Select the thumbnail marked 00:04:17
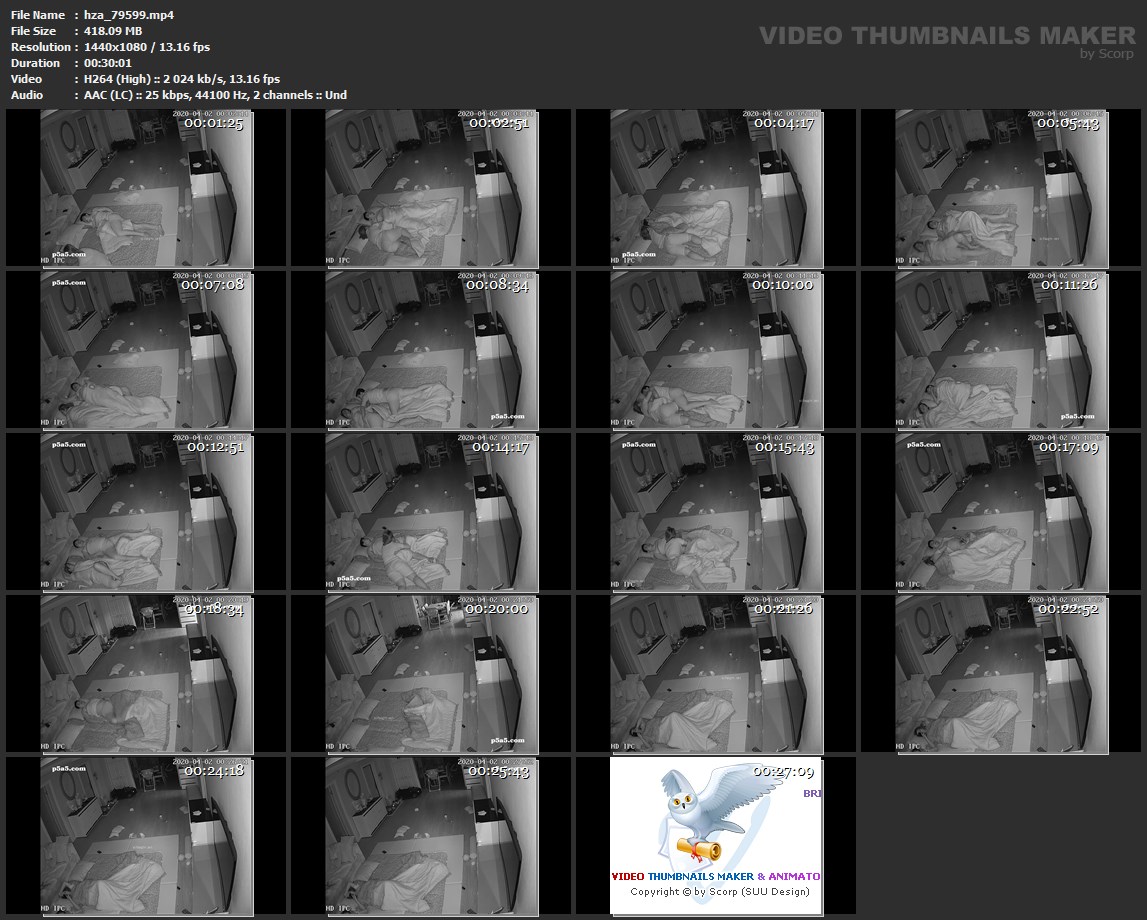The image size is (1147, 920). pyautogui.click(x=716, y=189)
